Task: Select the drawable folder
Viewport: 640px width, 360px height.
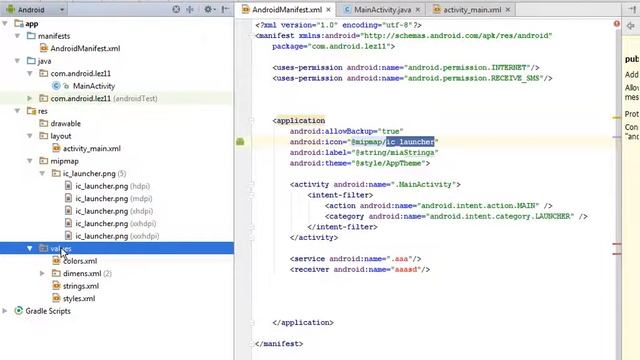Action: [65, 123]
